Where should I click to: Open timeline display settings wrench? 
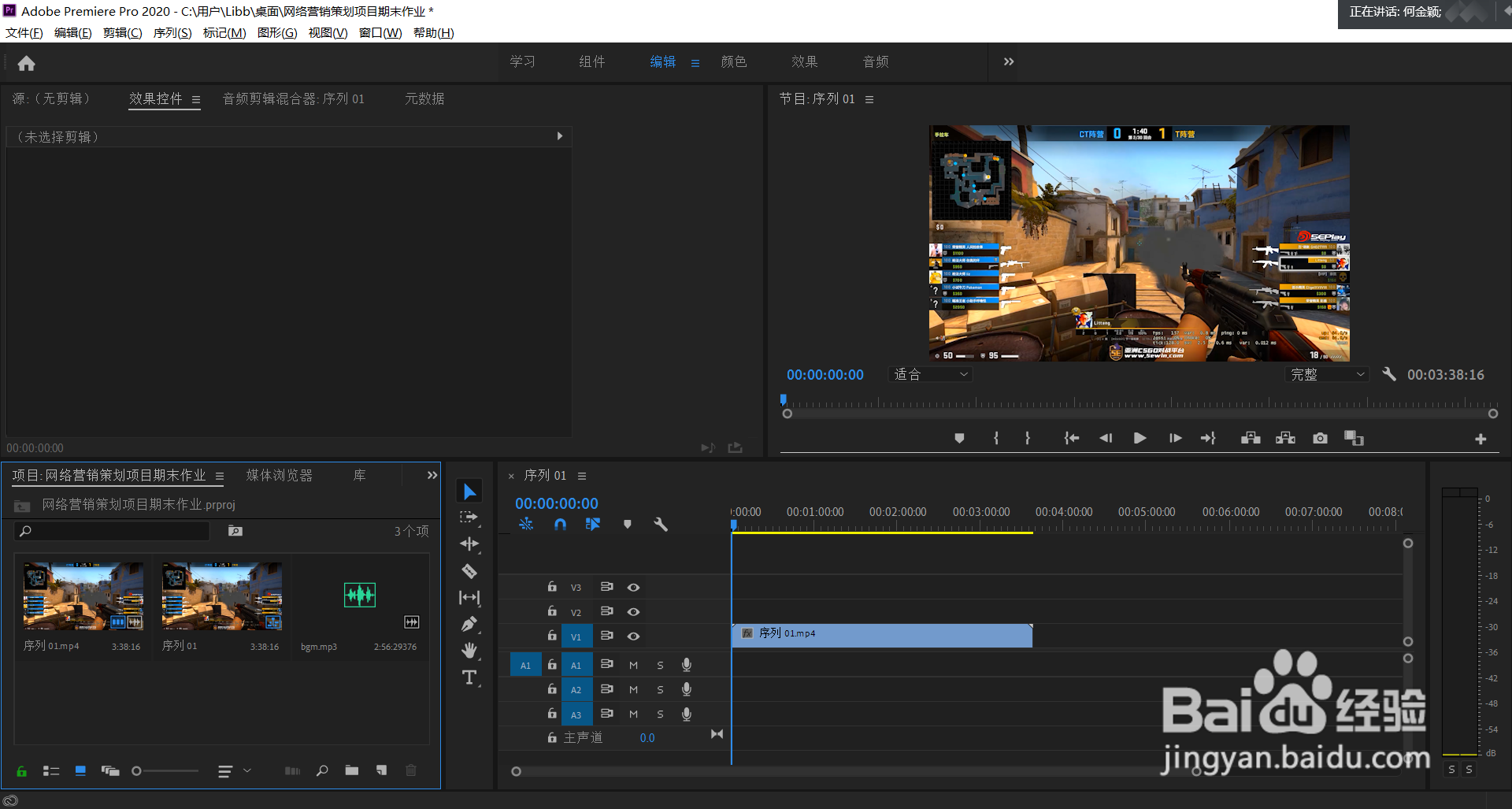tap(661, 524)
